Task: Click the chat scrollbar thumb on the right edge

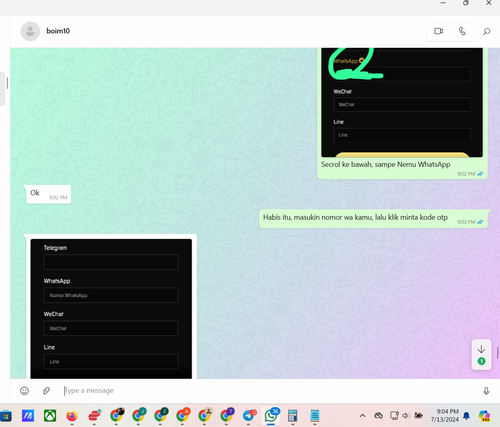Action: point(497,353)
